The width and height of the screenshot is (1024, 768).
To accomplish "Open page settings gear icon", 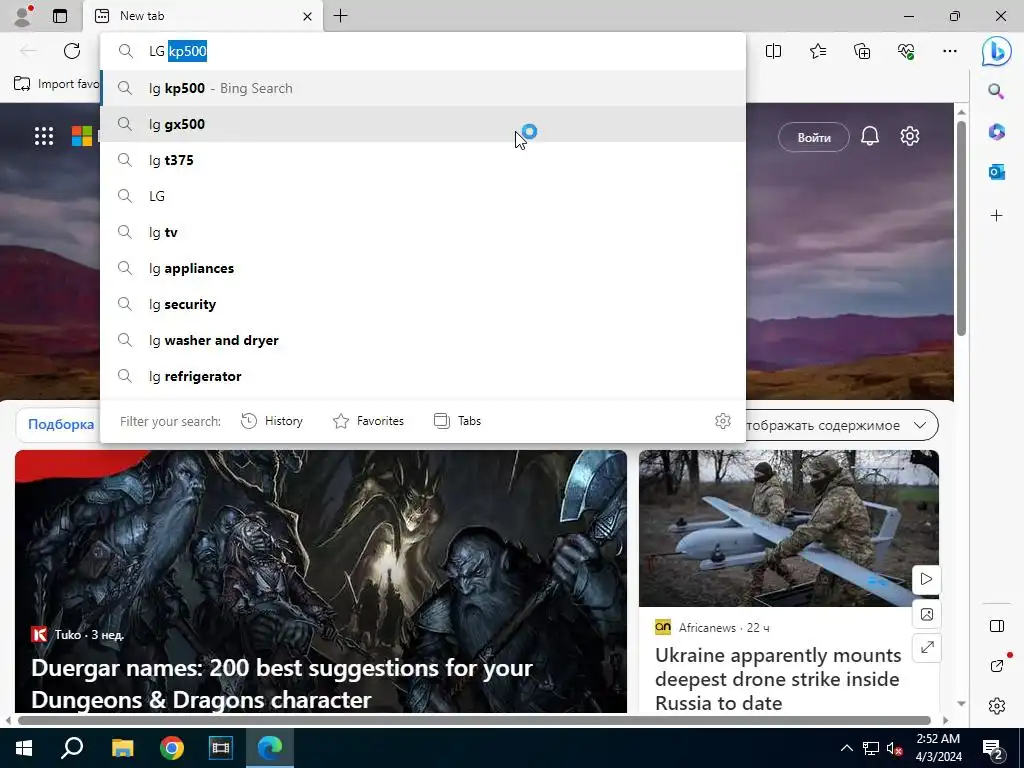I will click(910, 136).
